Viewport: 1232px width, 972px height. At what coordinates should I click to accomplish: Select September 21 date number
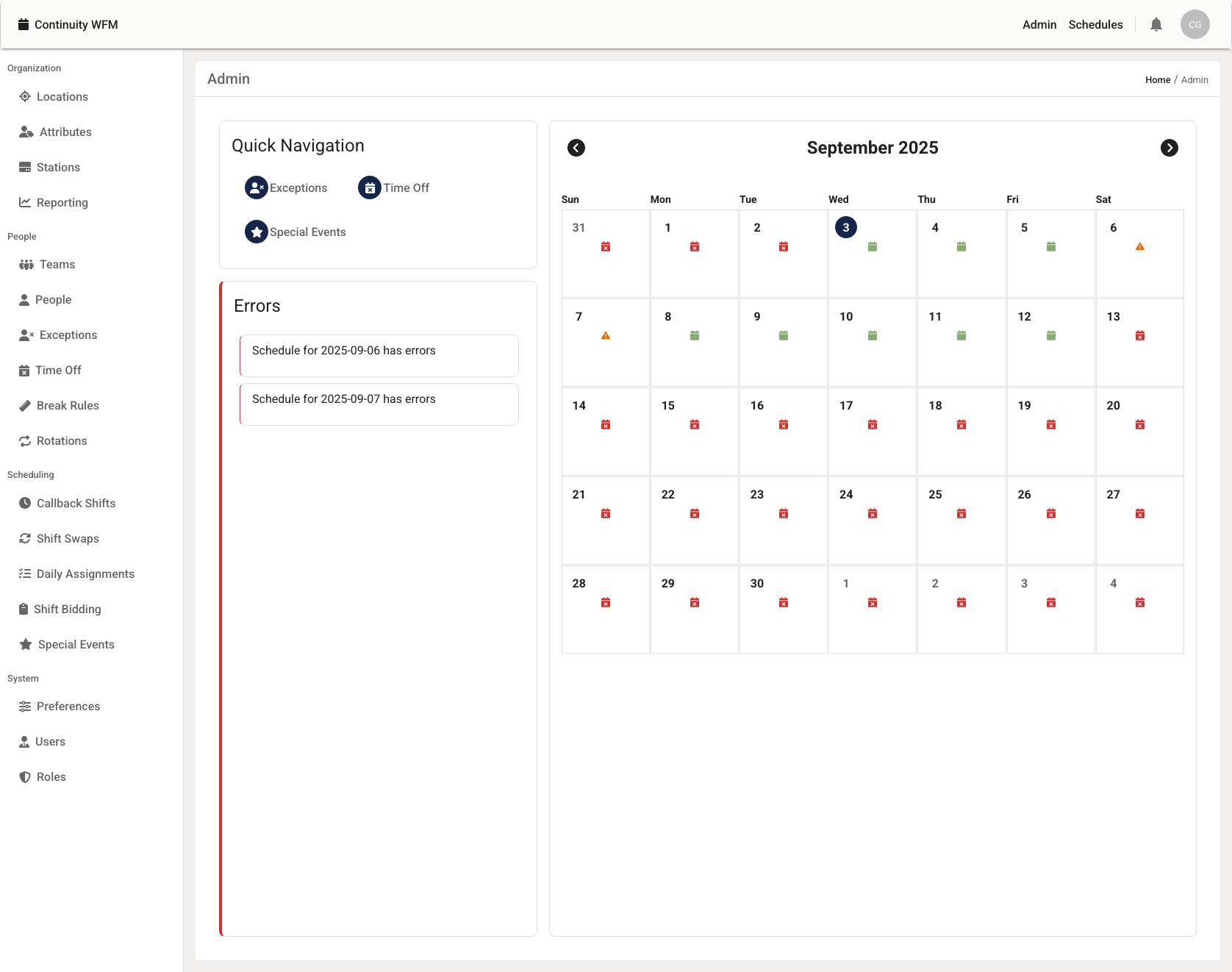[x=579, y=494]
